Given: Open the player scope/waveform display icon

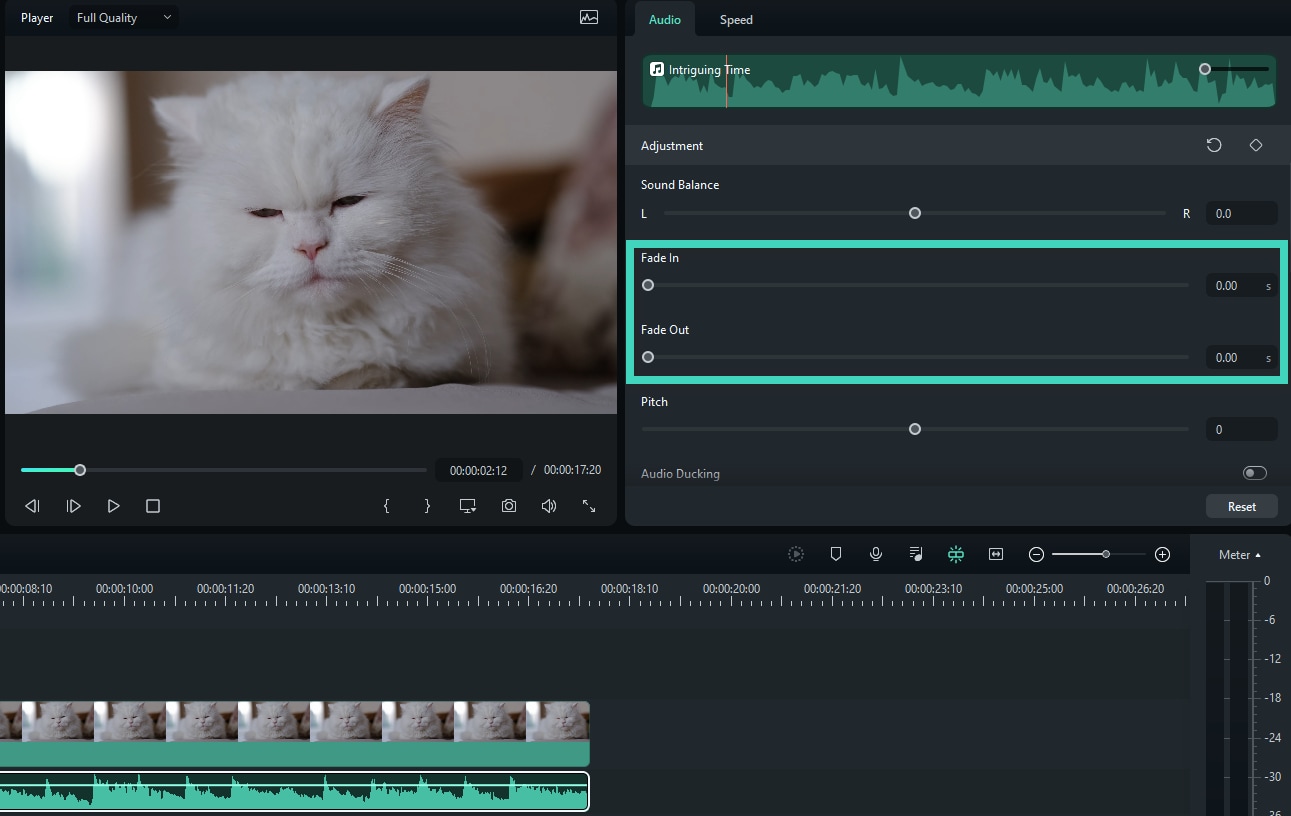Looking at the screenshot, I should coord(589,17).
